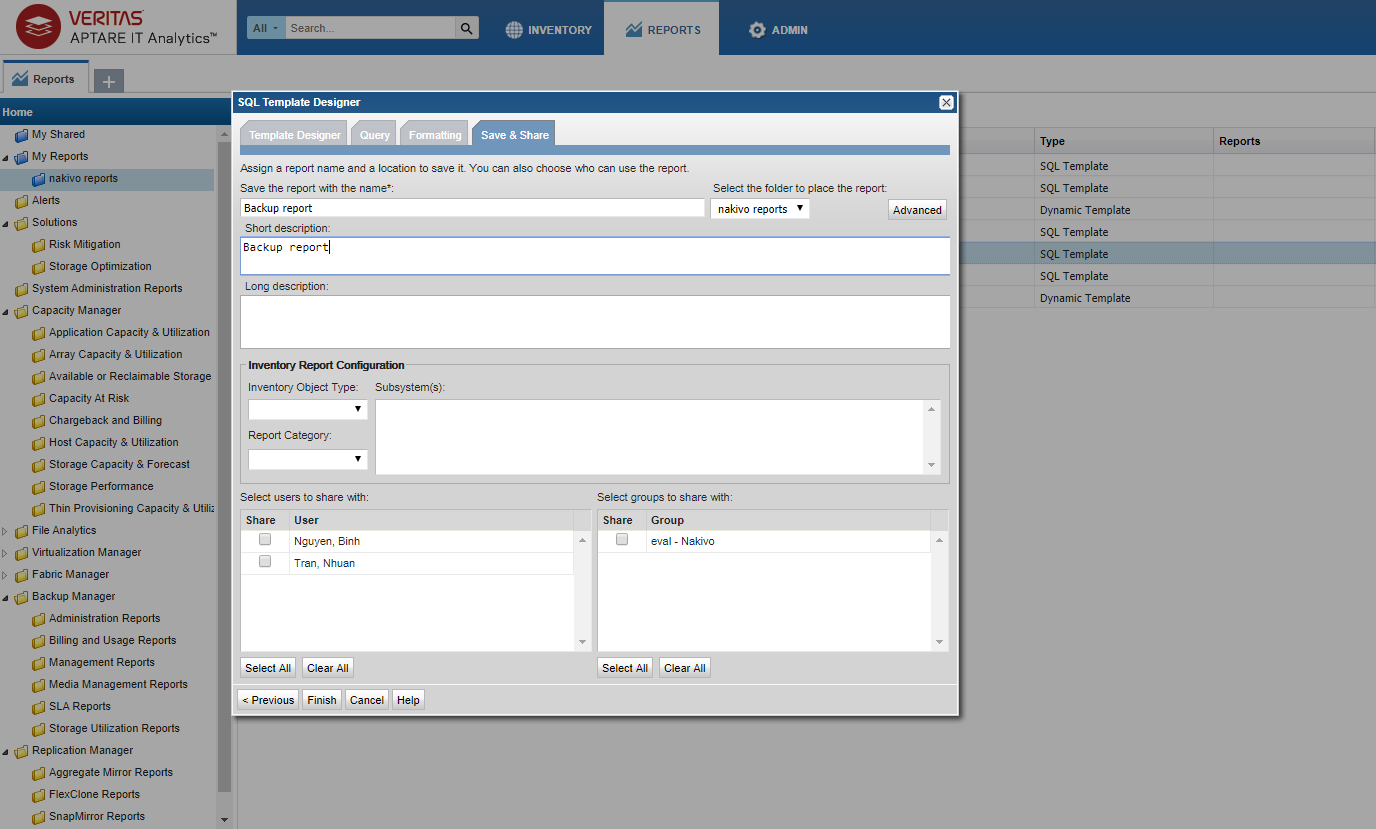Viewport: 1376px width, 829px height.
Task: Check share box for Tran, Nhuan
Action: click(265, 562)
